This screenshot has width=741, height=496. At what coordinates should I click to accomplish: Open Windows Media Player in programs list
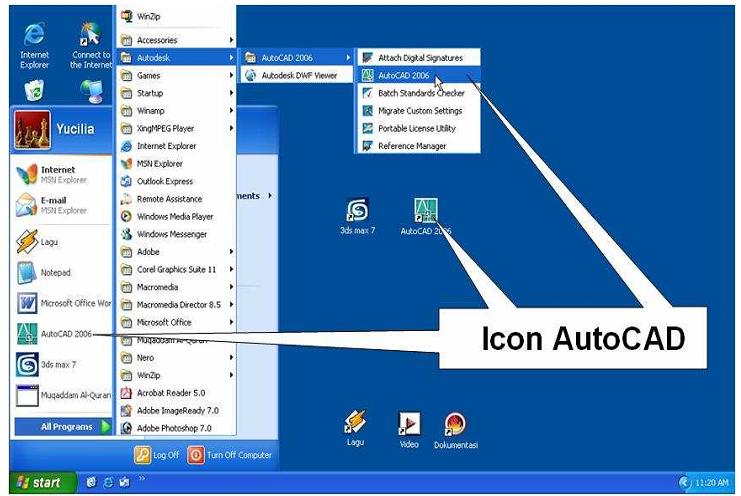pyautogui.click(x=177, y=216)
